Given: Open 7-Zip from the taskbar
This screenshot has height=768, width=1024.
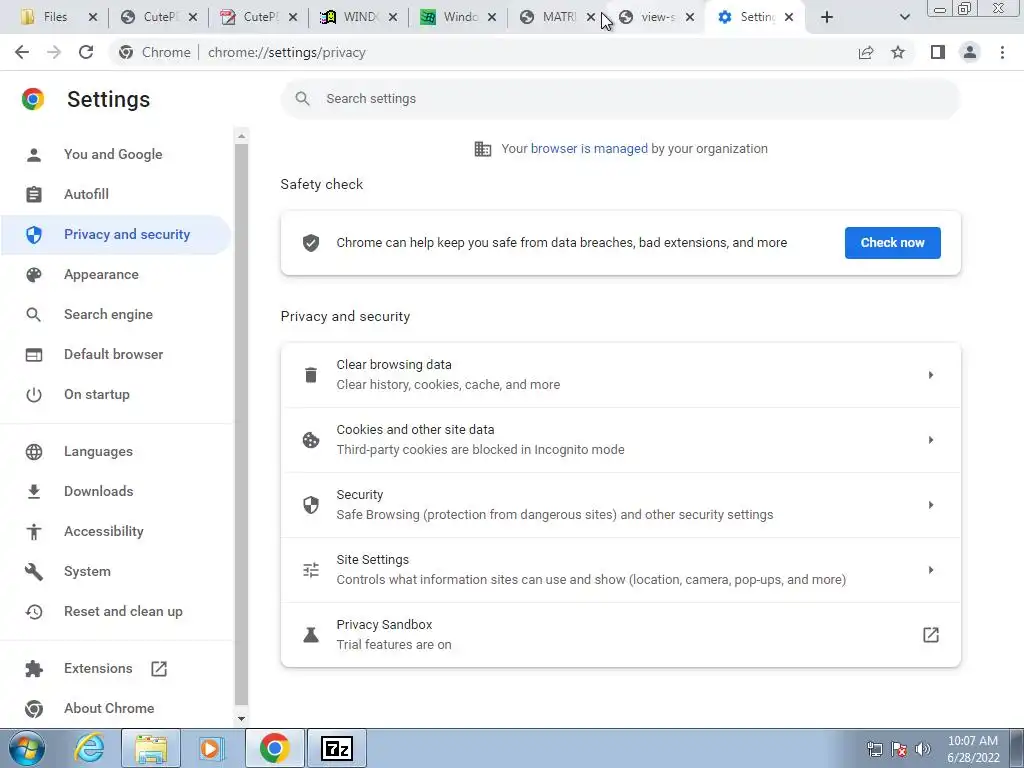Looking at the screenshot, I should click(x=337, y=748).
